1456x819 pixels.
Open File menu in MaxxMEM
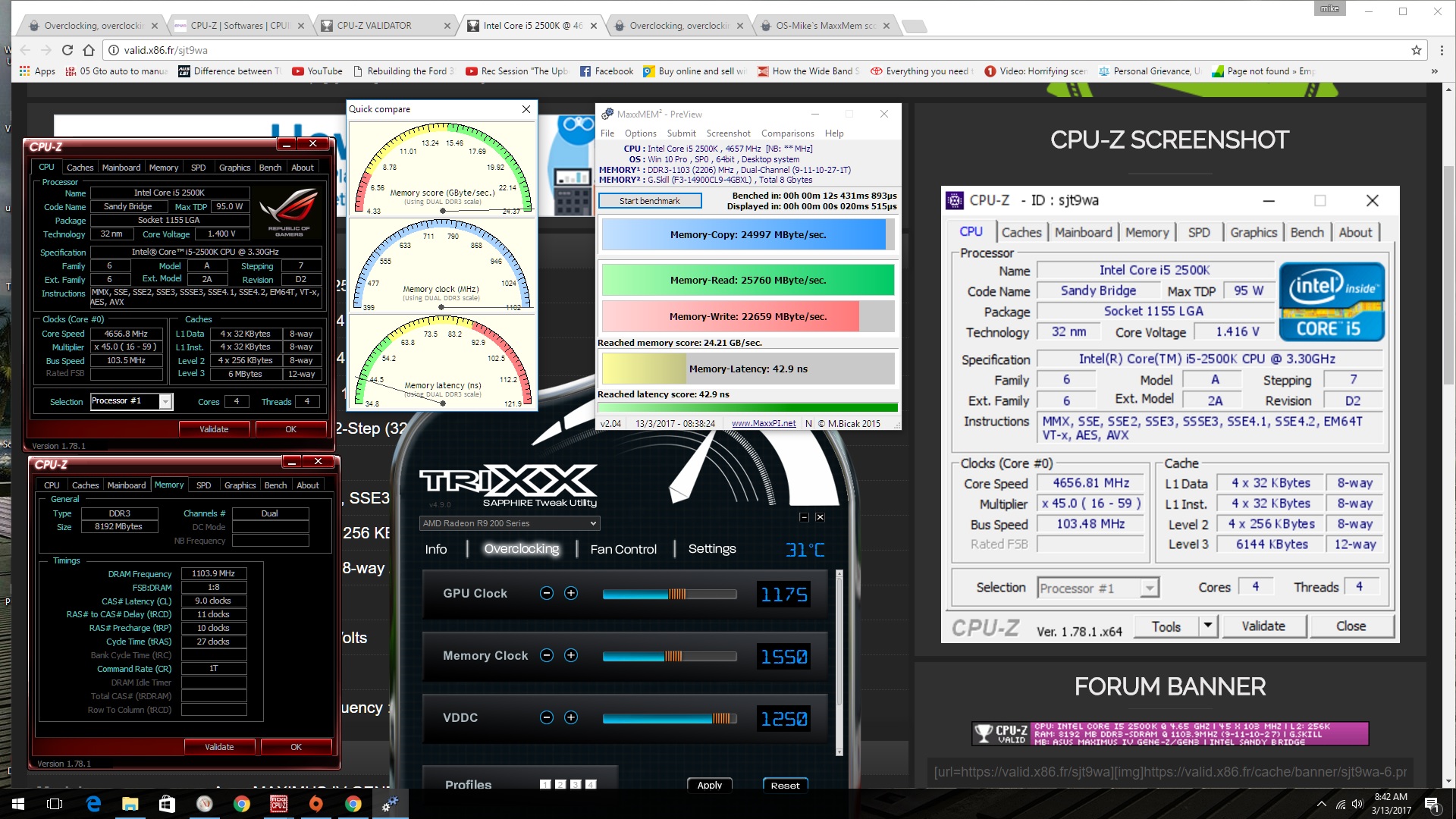click(607, 133)
